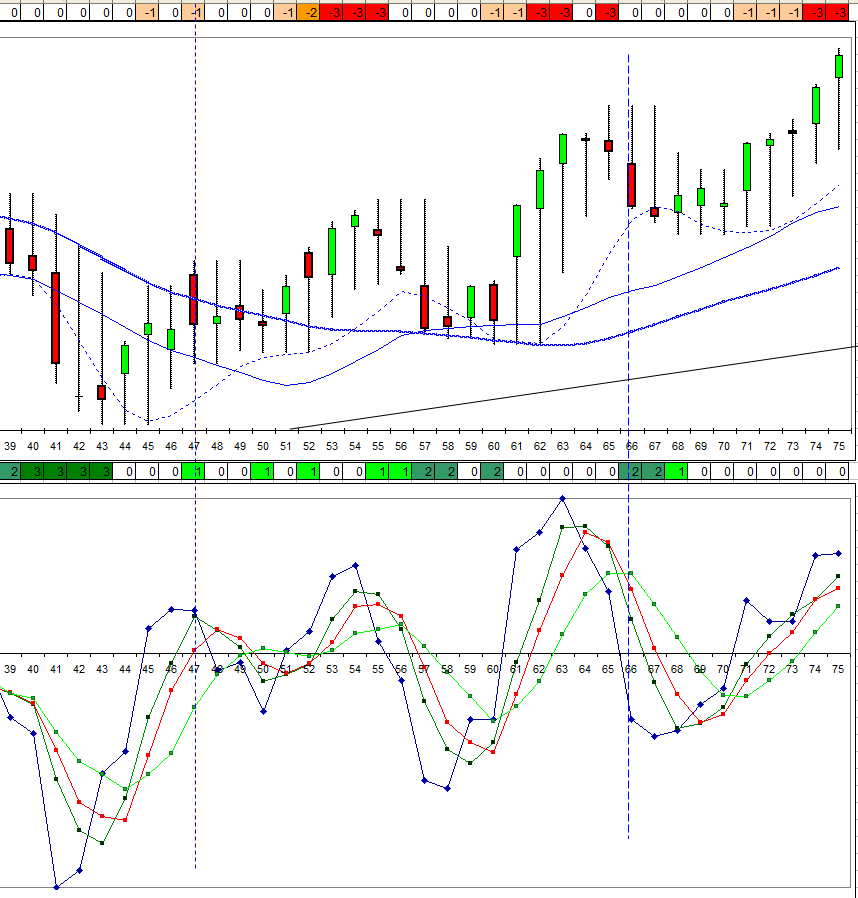Select the bright green "1" middle-row cell at bar 52
This screenshot has height=898, width=858.
(309, 472)
